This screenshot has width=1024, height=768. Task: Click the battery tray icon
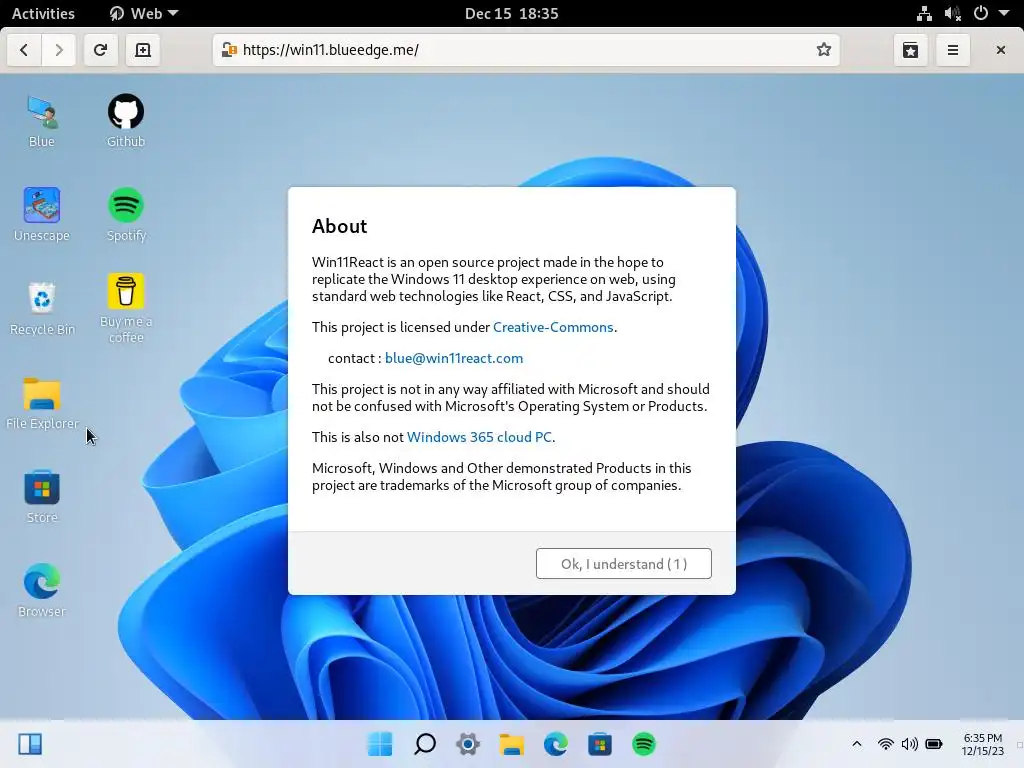click(x=934, y=744)
